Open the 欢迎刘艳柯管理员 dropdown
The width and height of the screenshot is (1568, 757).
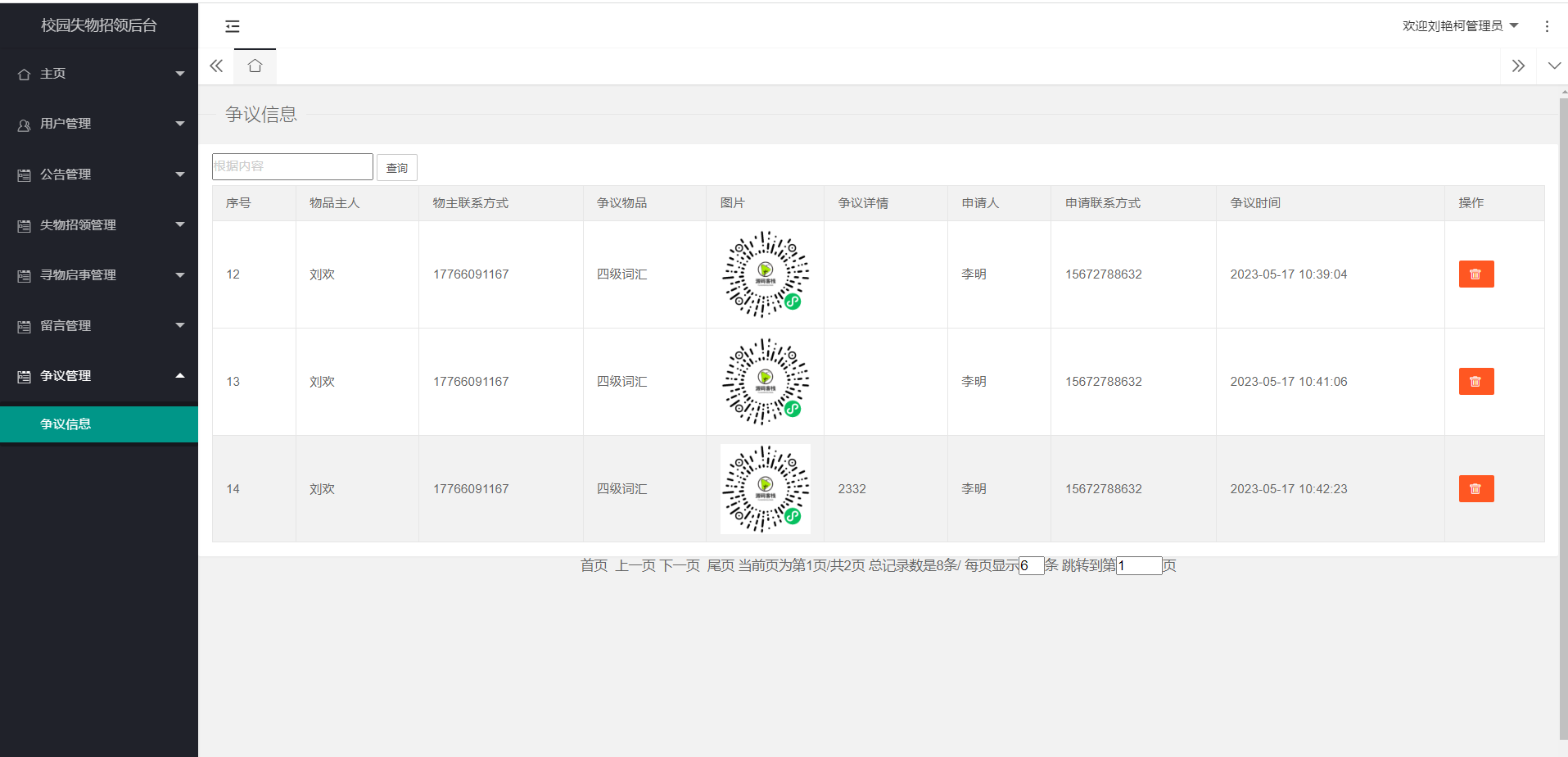[1460, 26]
